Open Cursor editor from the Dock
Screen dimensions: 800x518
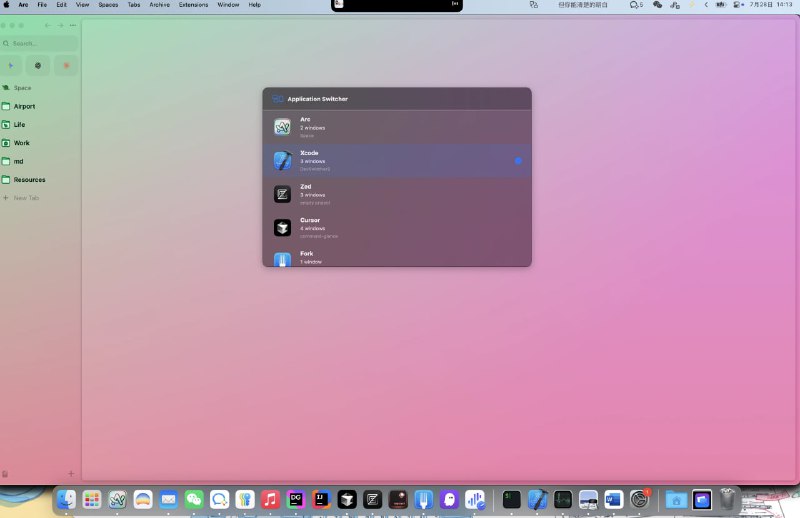click(347, 499)
